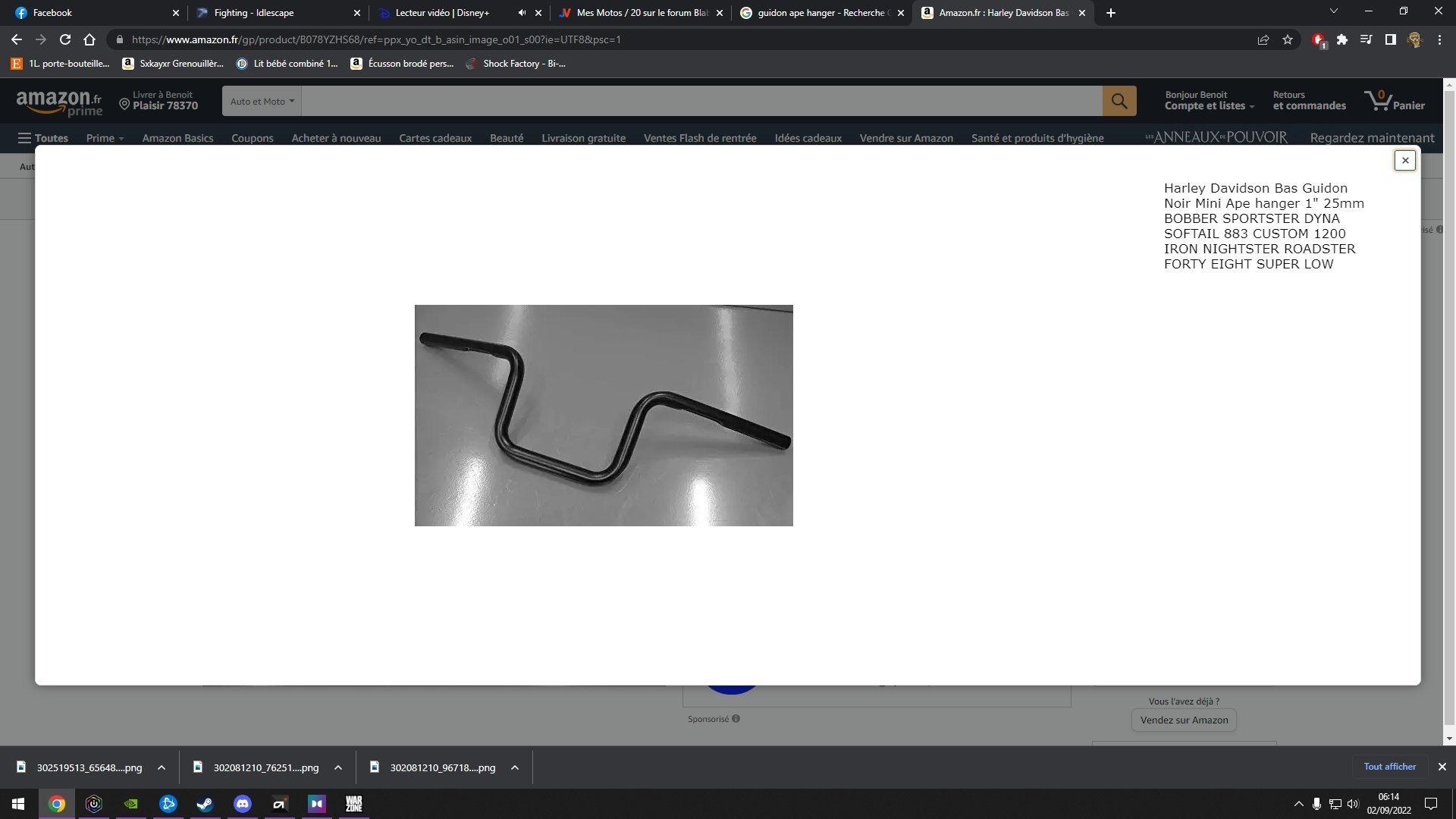Switch to the Facebook tab
Image resolution: width=1456 pixels, height=819 pixels.
(x=52, y=13)
